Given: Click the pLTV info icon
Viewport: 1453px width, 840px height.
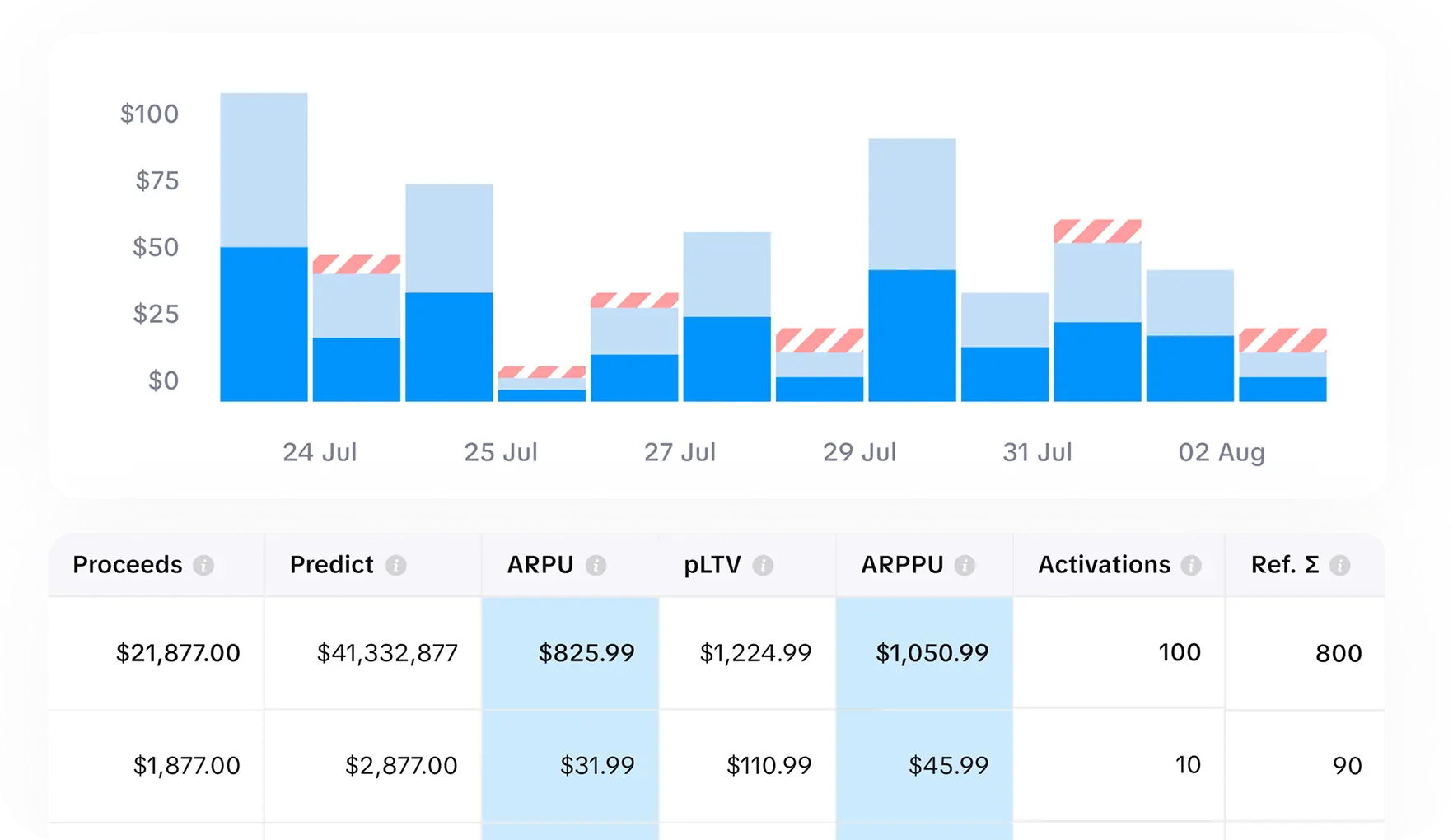Looking at the screenshot, I should pos(764,566).
